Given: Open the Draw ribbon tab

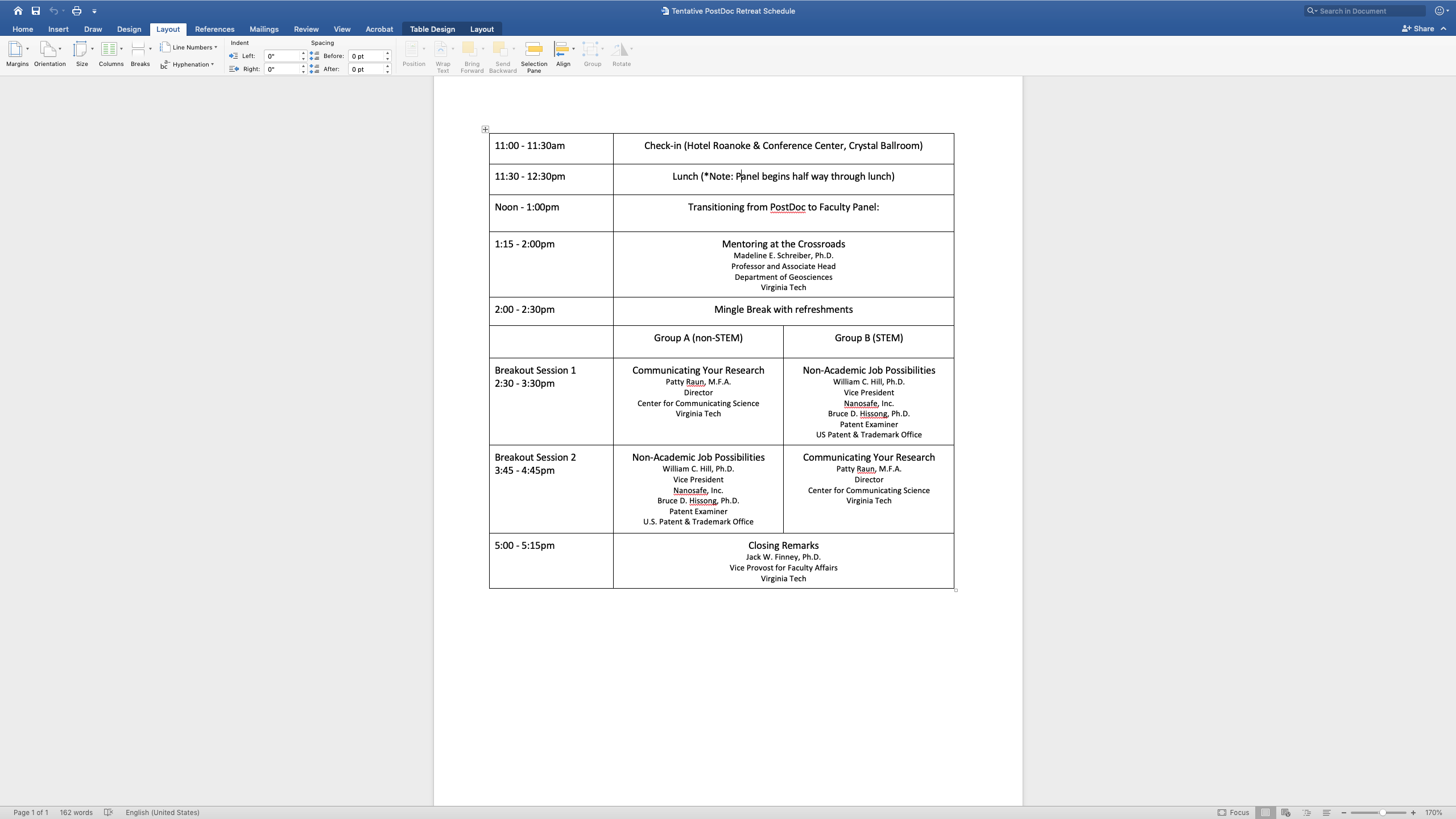Looking at the screenshot, I should pos(93,29).
